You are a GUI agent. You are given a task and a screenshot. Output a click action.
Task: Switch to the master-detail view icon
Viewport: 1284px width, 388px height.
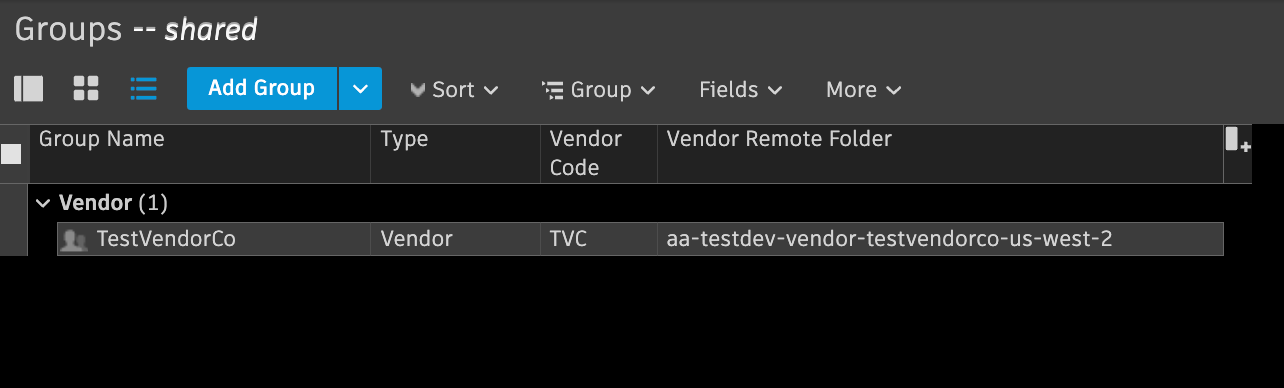[x=29, y=89]
